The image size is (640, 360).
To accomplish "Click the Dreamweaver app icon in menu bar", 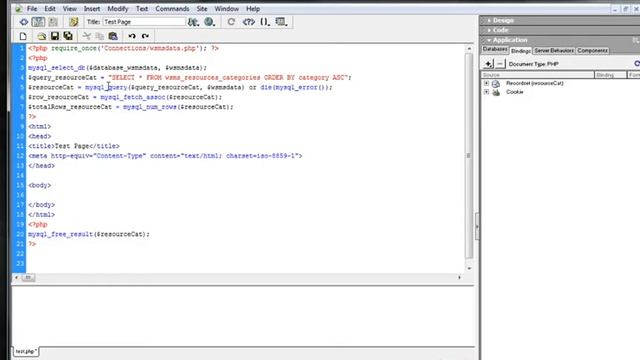I will (18, 9).
